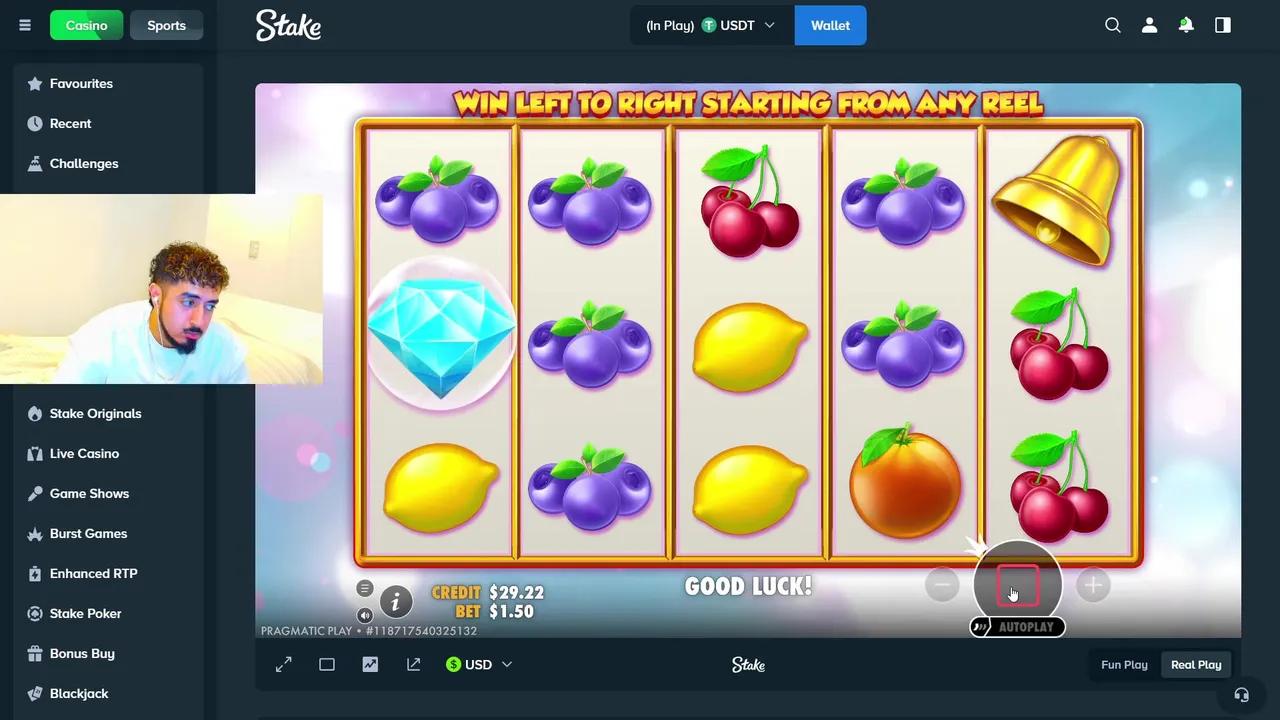Screen dimensions: 1280x720
Task: Select Real Play mode
Action: pyautogui.click(x=1196, y=664)
